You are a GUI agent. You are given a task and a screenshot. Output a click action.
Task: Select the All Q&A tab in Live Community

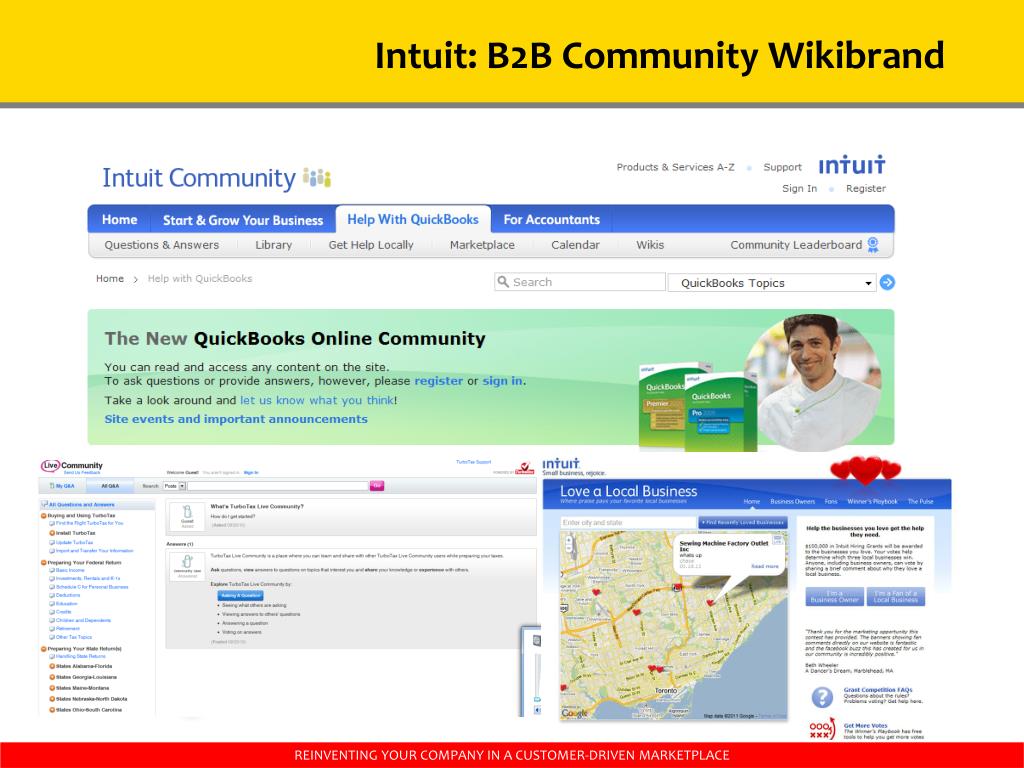[x=110, y=486]
